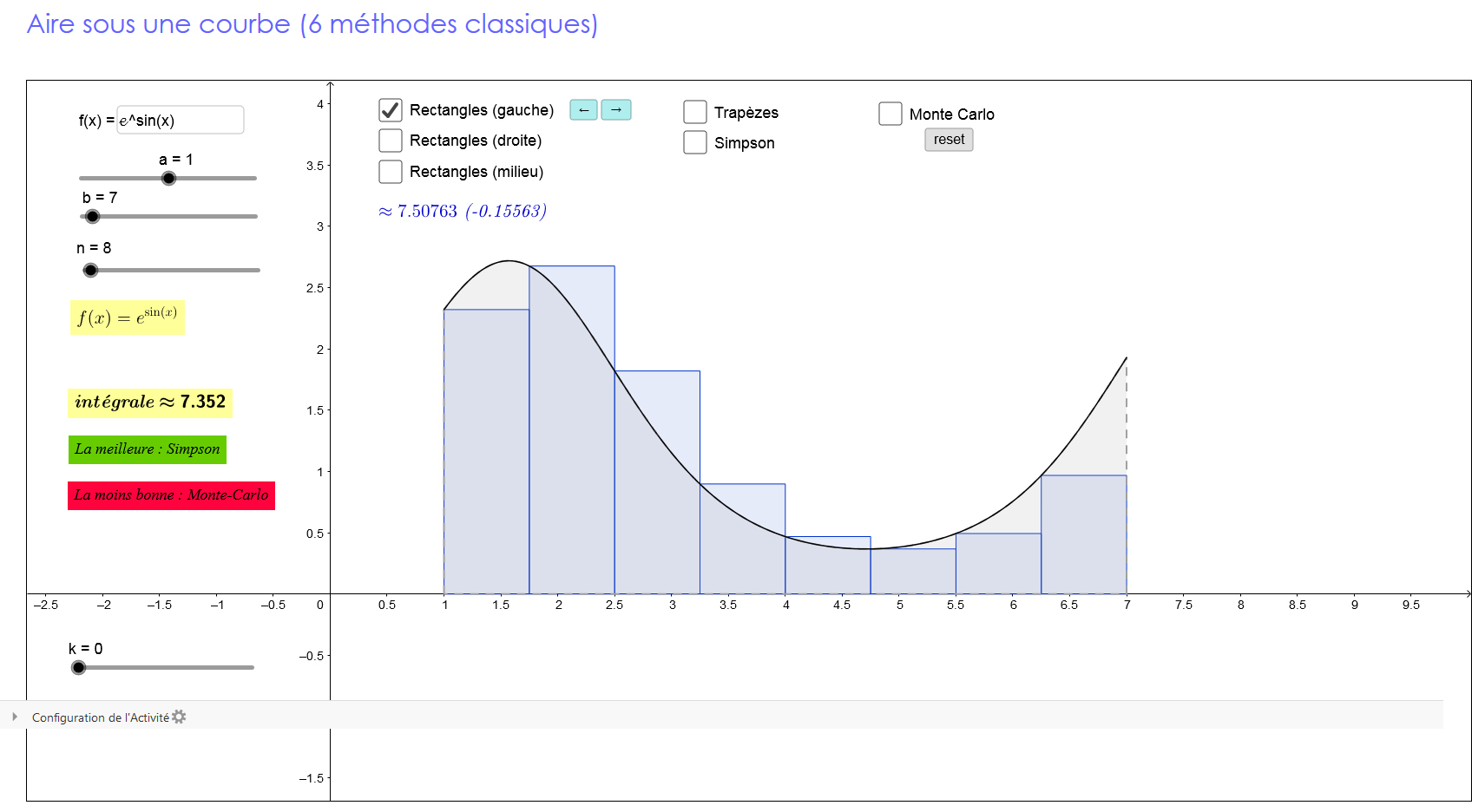Click the handle of slider n
Screen dimensions: 1472x812
point(91,271)
